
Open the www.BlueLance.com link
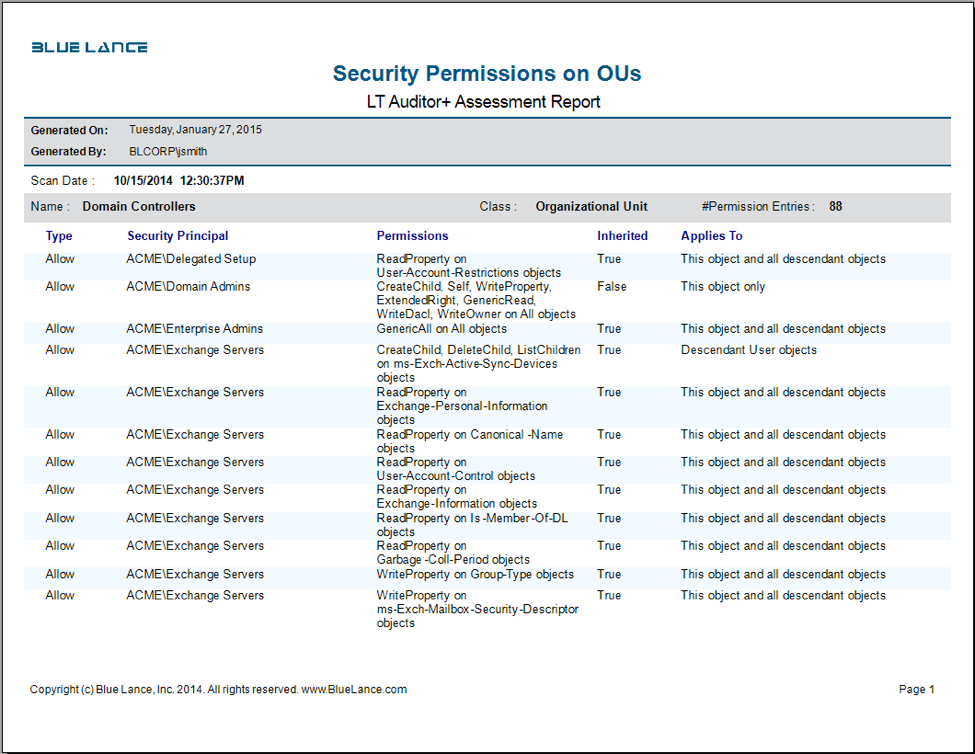(x=354, y=689)
